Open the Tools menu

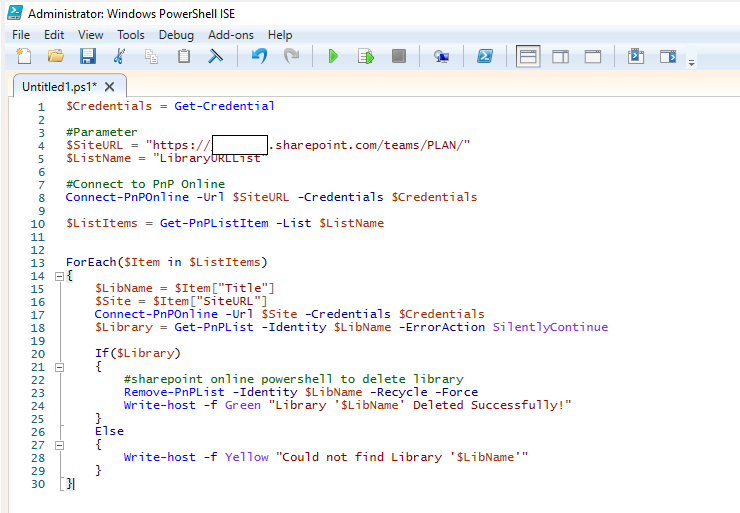click(x=131, y=35)
